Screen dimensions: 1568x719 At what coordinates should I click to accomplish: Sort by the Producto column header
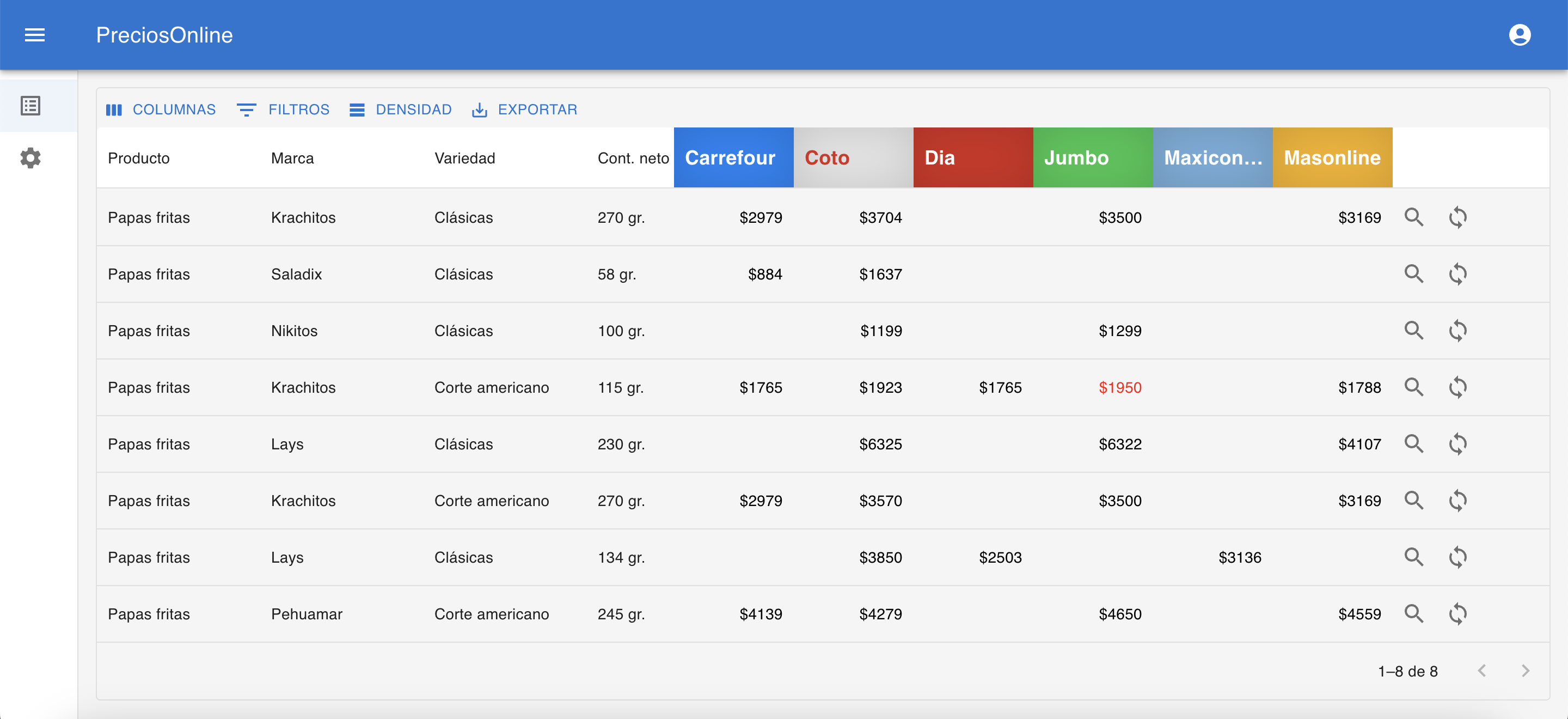click(x=139, y=159)
